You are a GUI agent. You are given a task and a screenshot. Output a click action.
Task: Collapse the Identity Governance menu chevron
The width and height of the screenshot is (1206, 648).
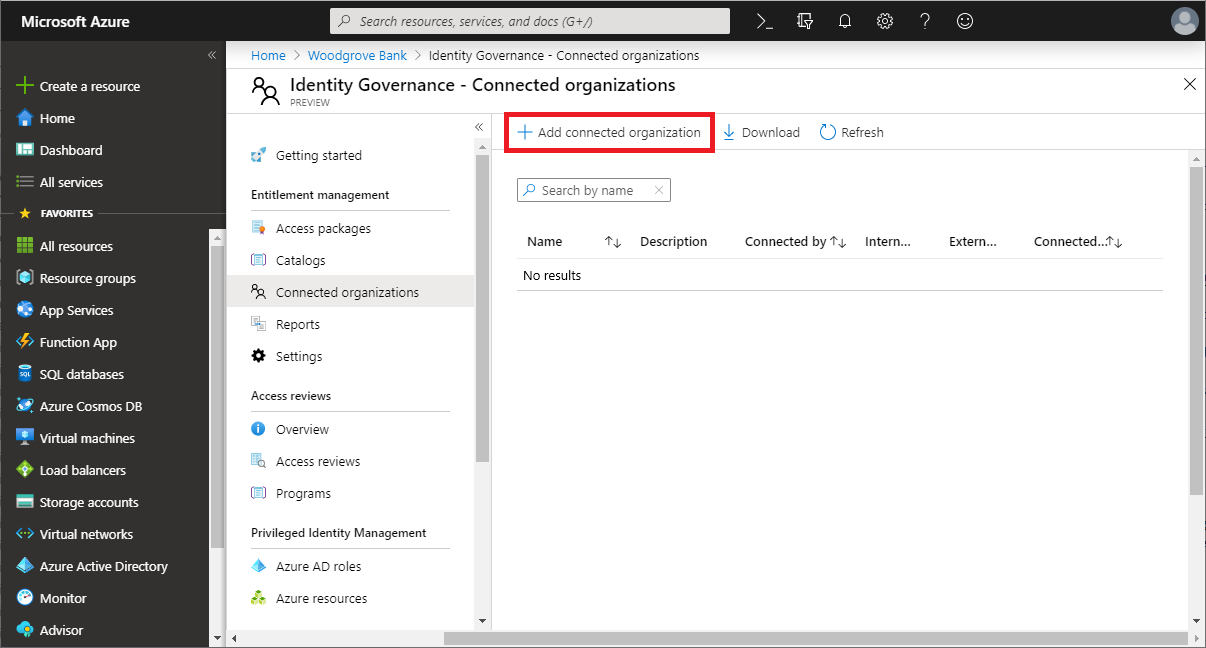pos(479,127)
